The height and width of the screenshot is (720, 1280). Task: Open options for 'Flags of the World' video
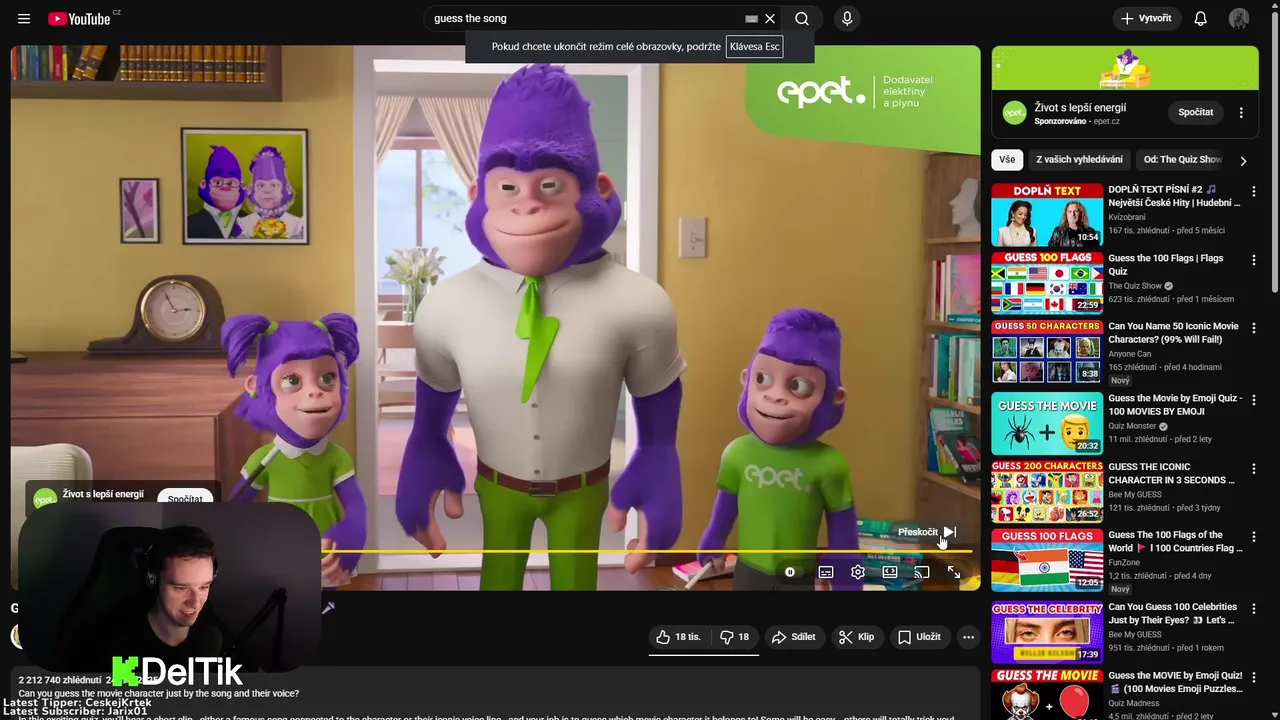(x=1253, y=536)
